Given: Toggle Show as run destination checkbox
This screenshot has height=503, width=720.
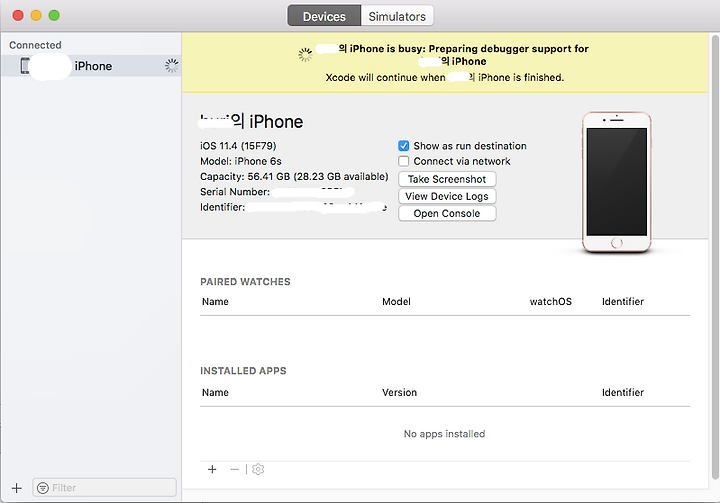Looking at the screenshot, I should 404,146.
